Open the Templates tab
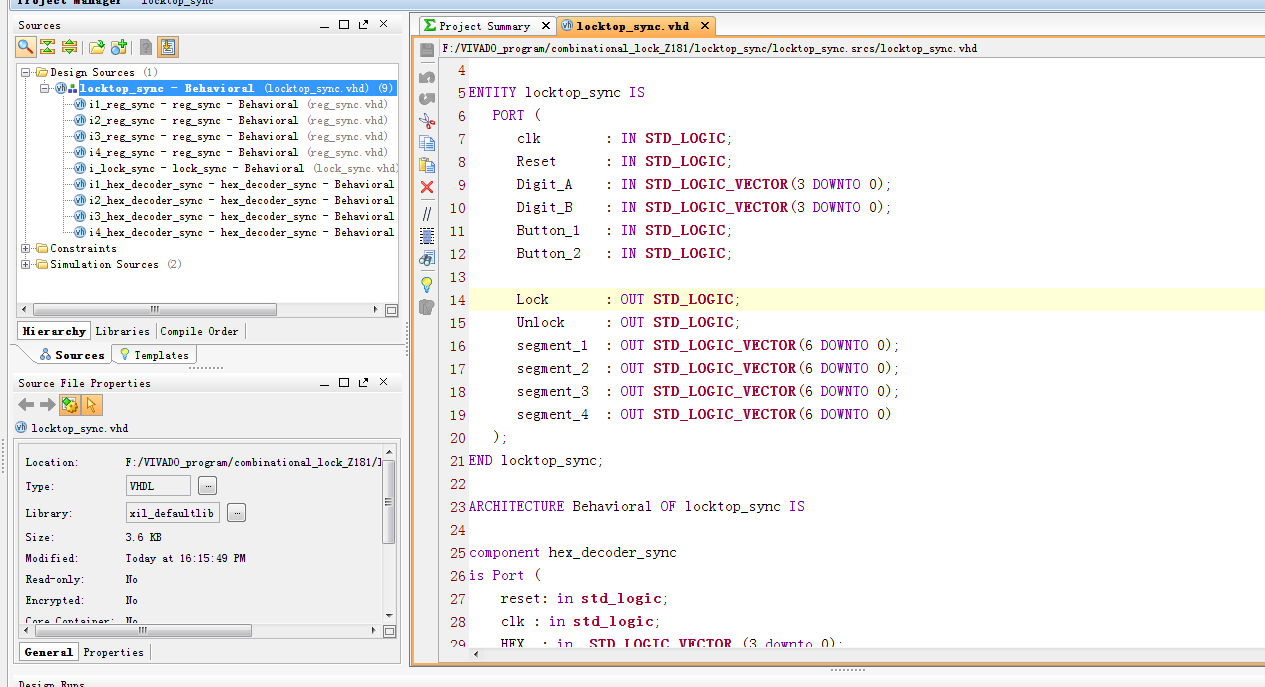This screenshot has height=687, width=1265. point(154,355)
